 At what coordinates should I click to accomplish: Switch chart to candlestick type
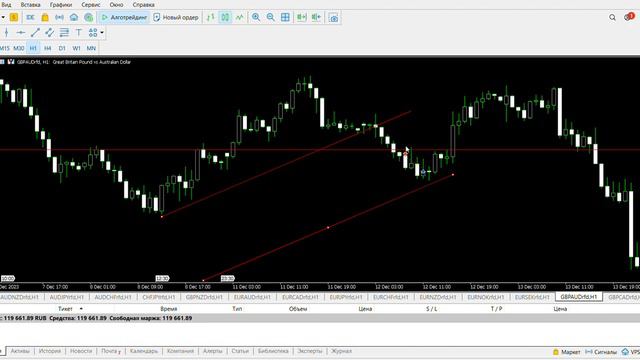coord(225,18)
